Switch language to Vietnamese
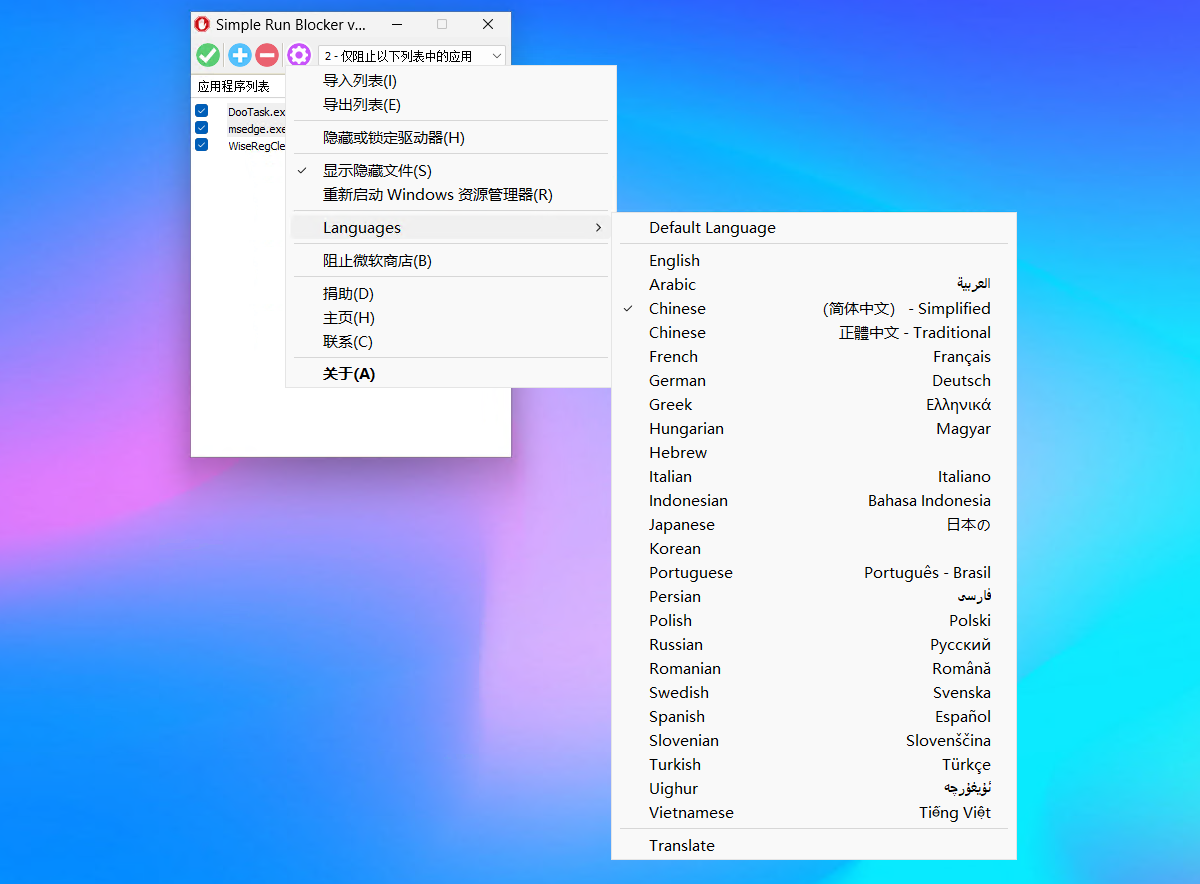The image size is (1200, 884). [814, 813]
